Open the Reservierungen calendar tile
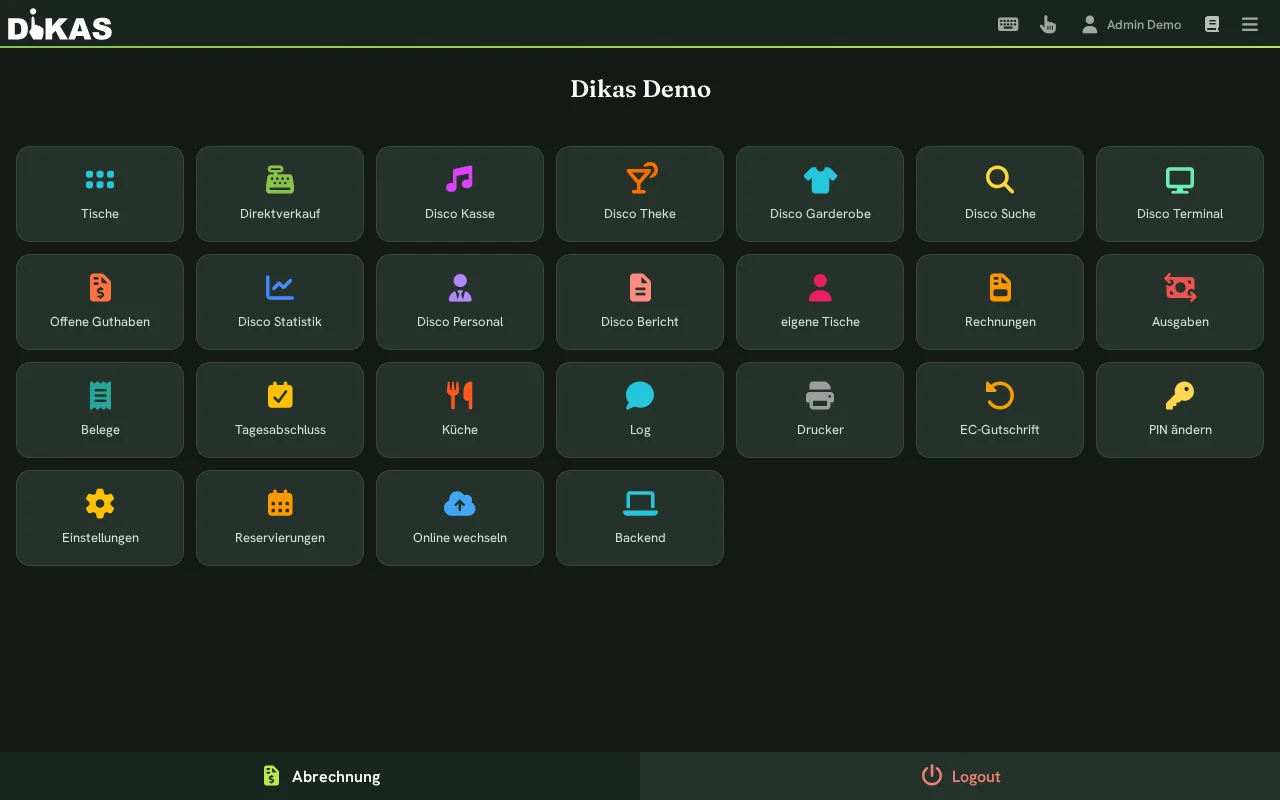1280x800 pixels. click(280, 518)
